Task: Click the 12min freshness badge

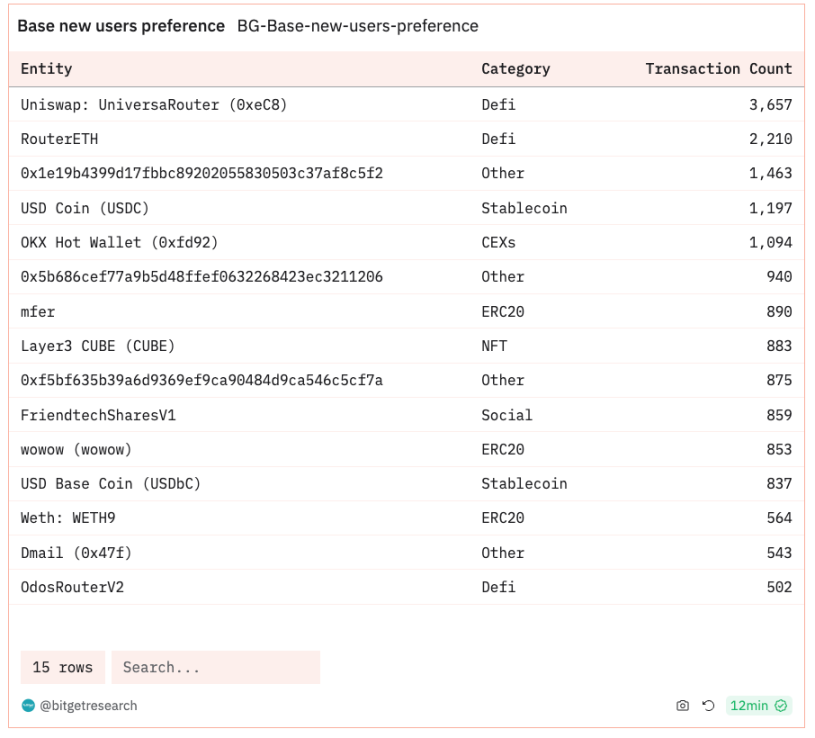Action: coord(758,706)
